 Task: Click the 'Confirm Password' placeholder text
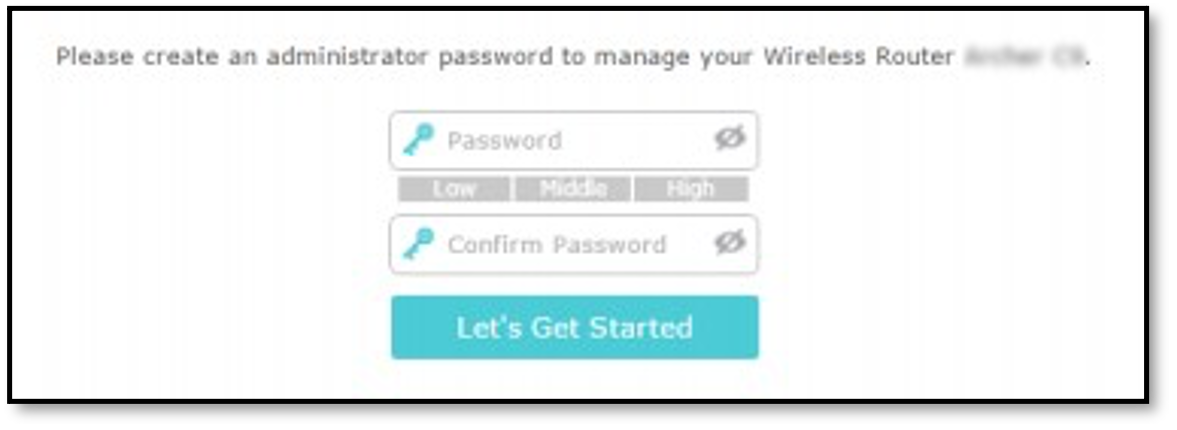point(557,245)
